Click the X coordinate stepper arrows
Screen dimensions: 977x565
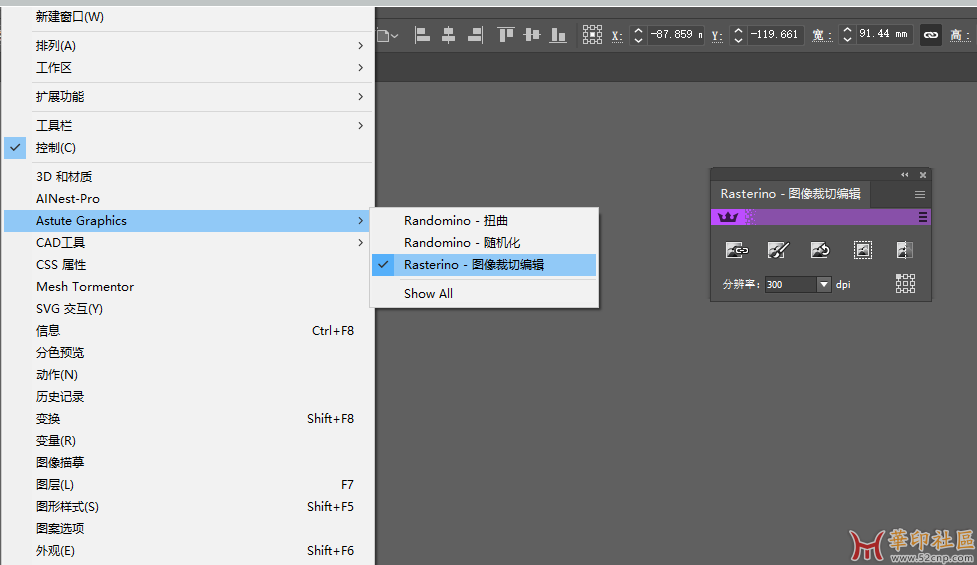638,35
